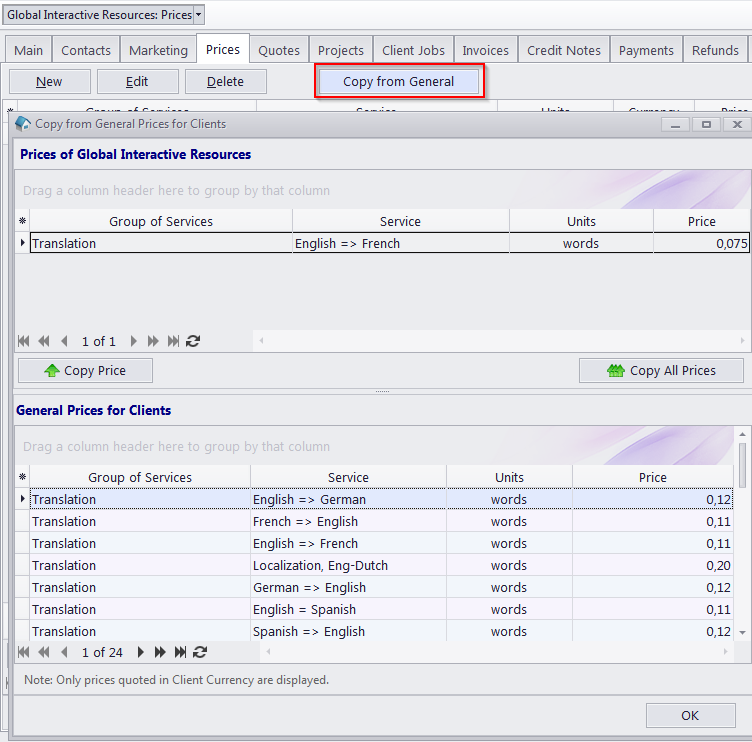The image size is (752, 742).
Task: Sort General Prices by Service column header
Action: [x=348, y=477]
